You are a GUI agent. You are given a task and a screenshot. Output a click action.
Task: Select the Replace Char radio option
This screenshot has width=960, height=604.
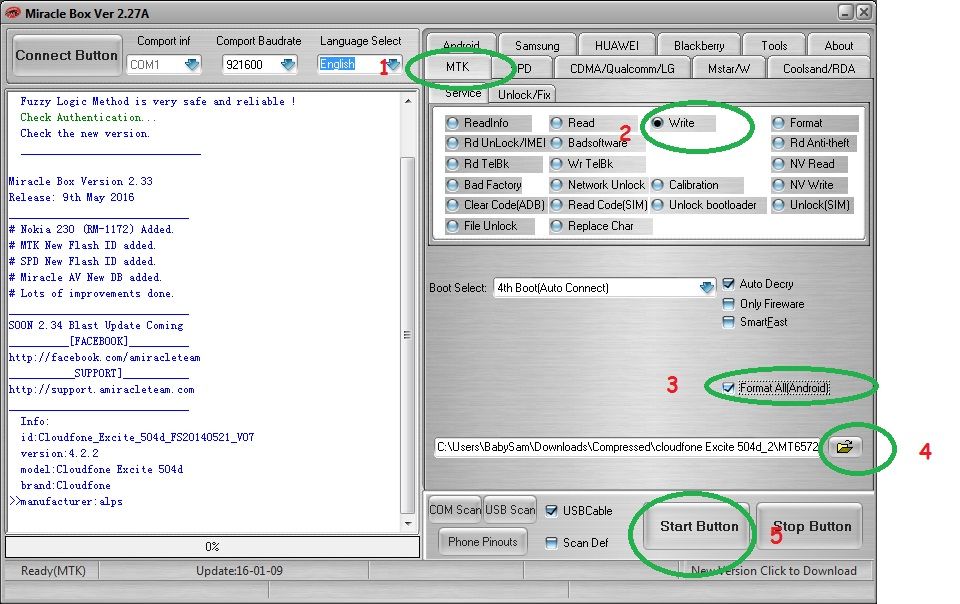pyautogui.click(x=557, y=226)
